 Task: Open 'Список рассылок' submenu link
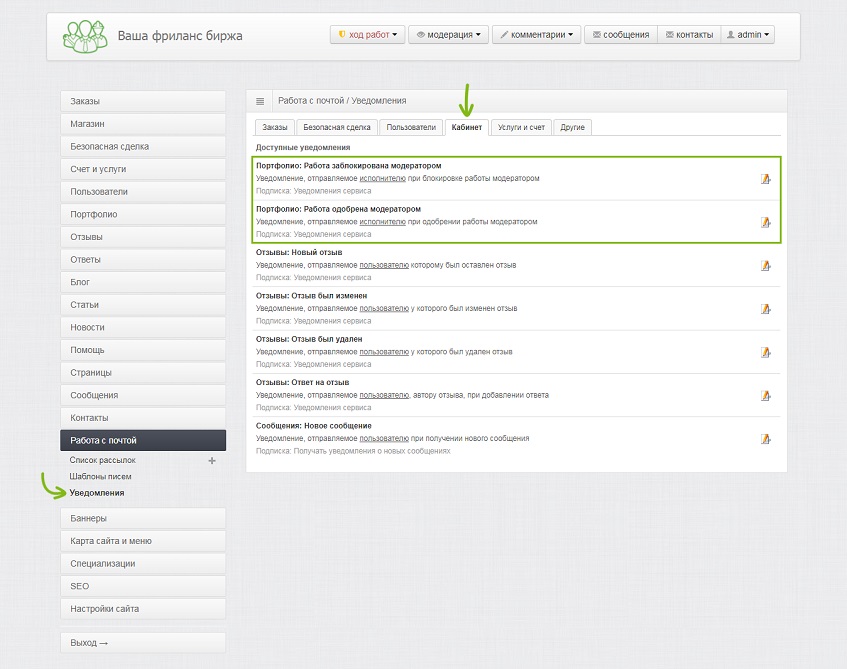pos(103,460)
